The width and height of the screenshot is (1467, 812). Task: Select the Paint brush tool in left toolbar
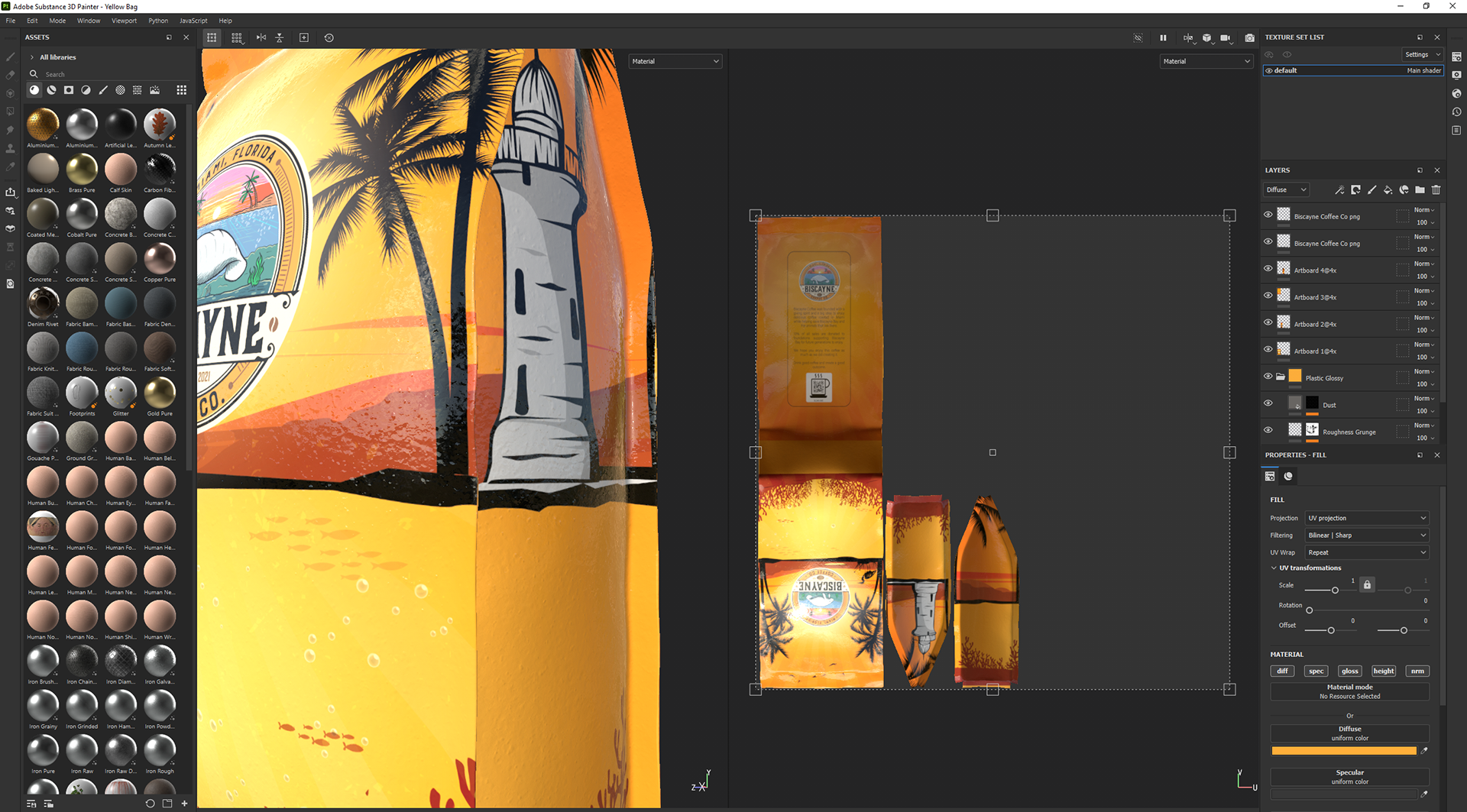[10, 57]
